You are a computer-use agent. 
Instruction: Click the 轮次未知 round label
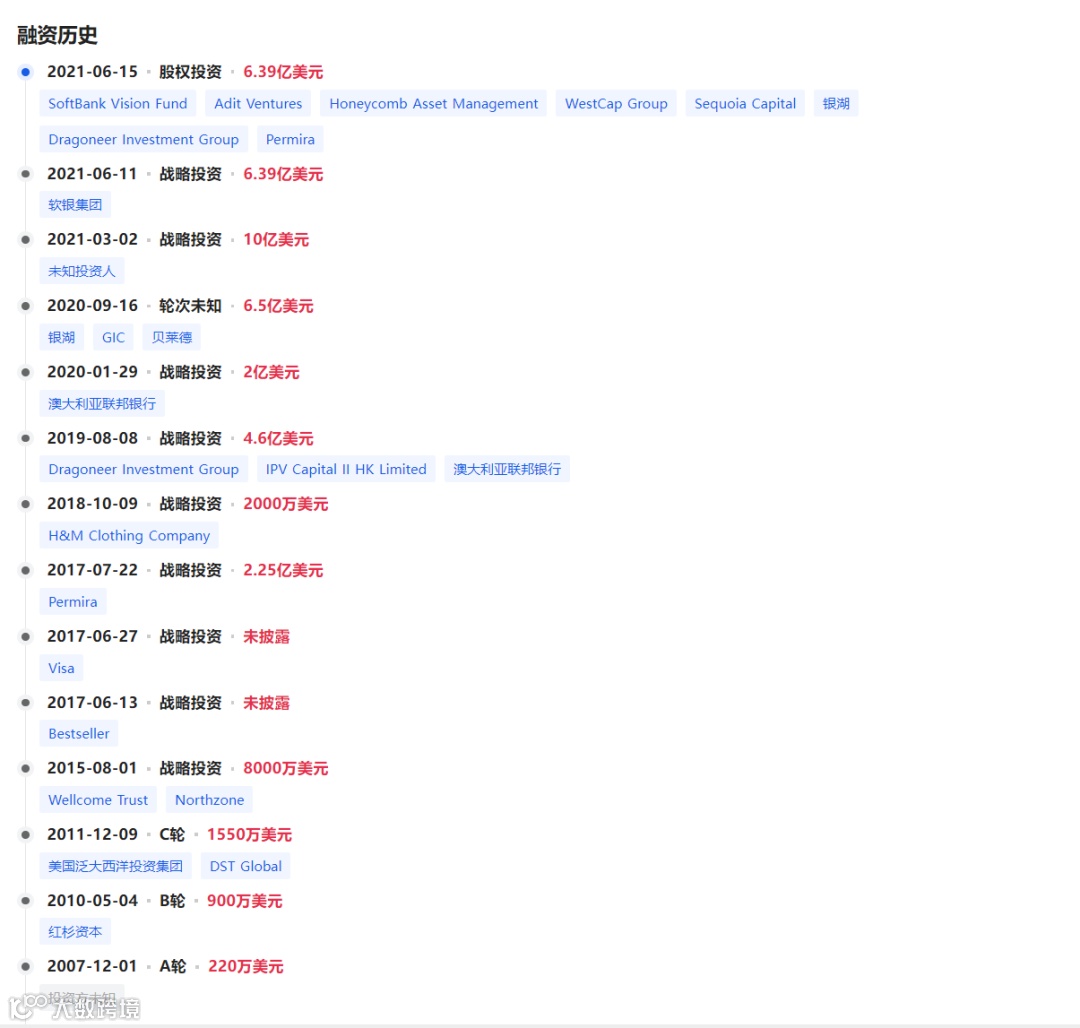[x=191, y=306]
